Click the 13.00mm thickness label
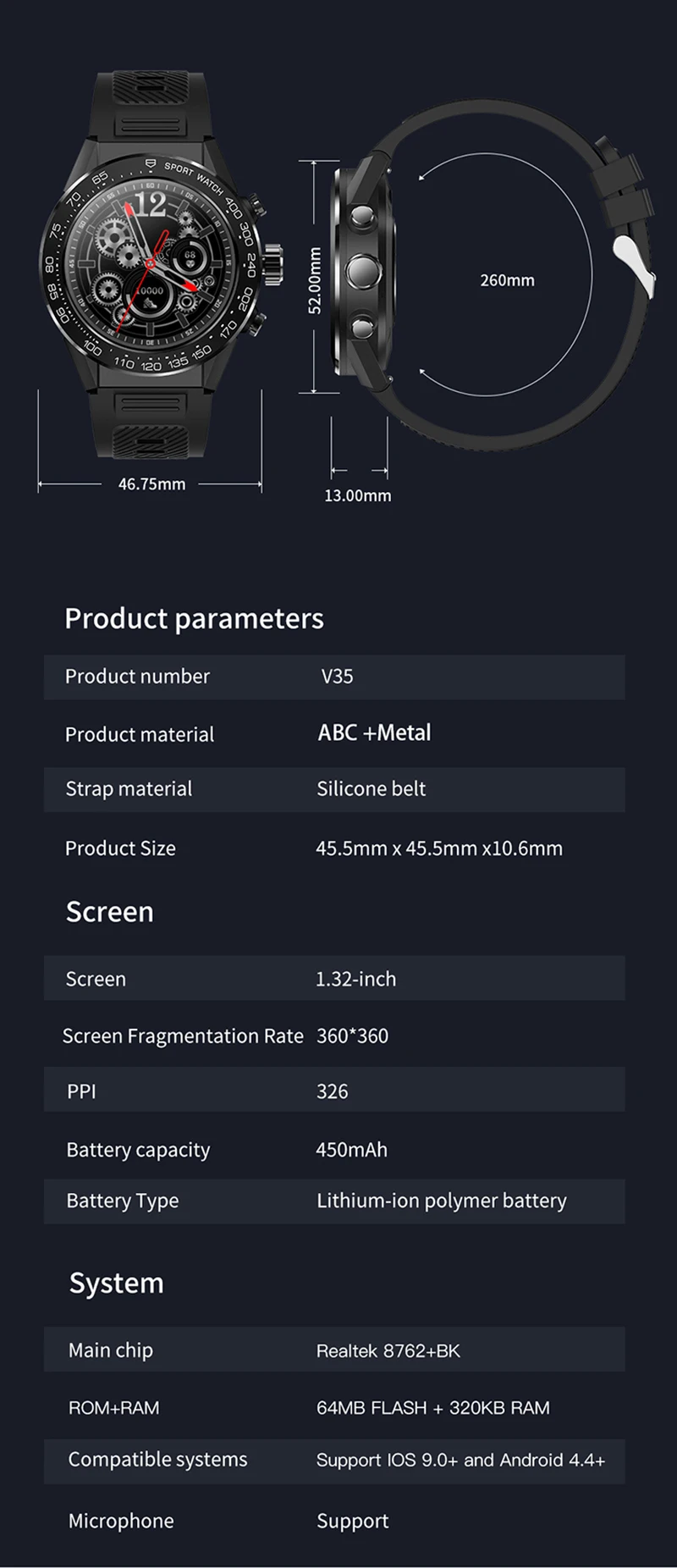The image size is (677, 1568). point(357,495)
